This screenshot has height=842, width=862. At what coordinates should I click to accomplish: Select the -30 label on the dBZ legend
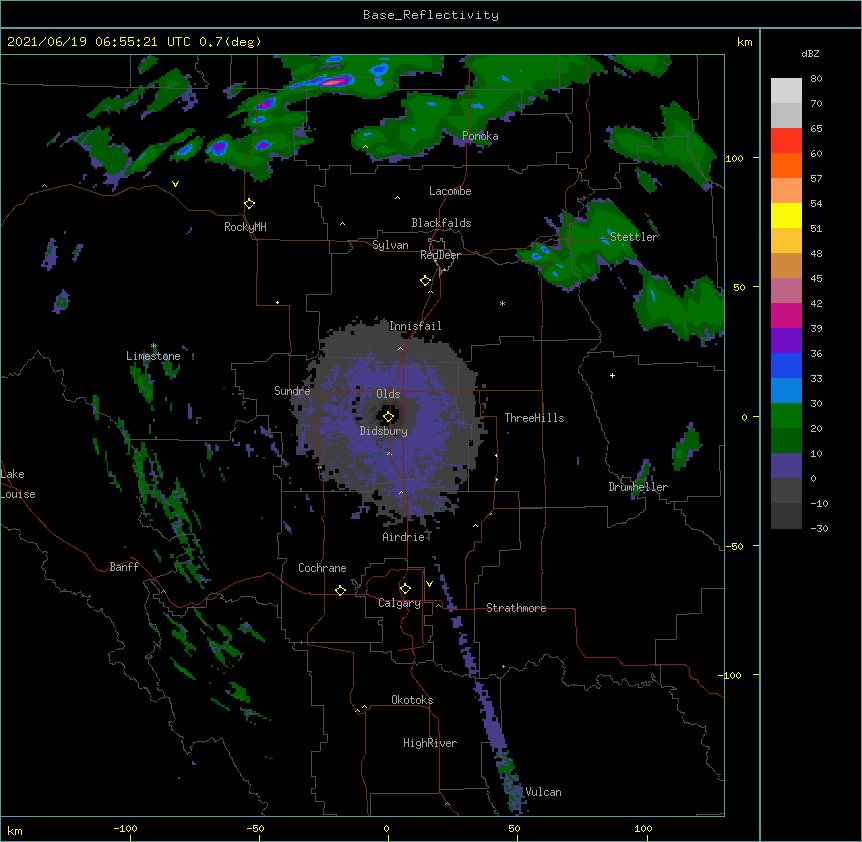tap(819, 528)
